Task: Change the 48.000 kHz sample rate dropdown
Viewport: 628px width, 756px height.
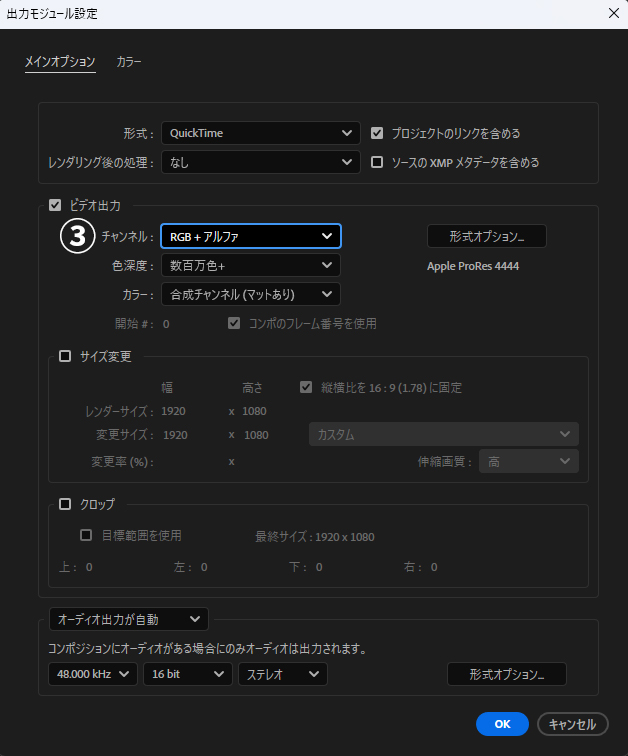Action: 93,675
